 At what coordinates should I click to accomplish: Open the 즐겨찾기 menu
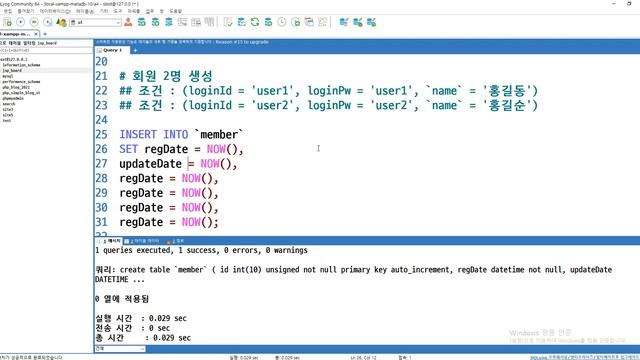pos(26,11)
